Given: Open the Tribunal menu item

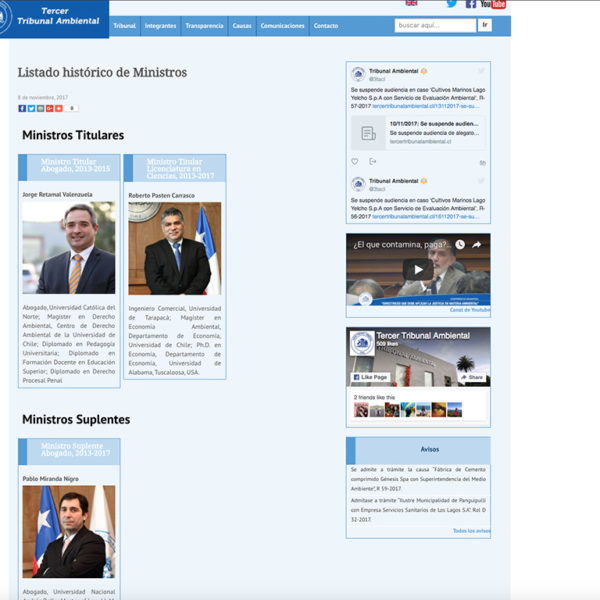Looking at the screenshot, I should pos(124,26).
